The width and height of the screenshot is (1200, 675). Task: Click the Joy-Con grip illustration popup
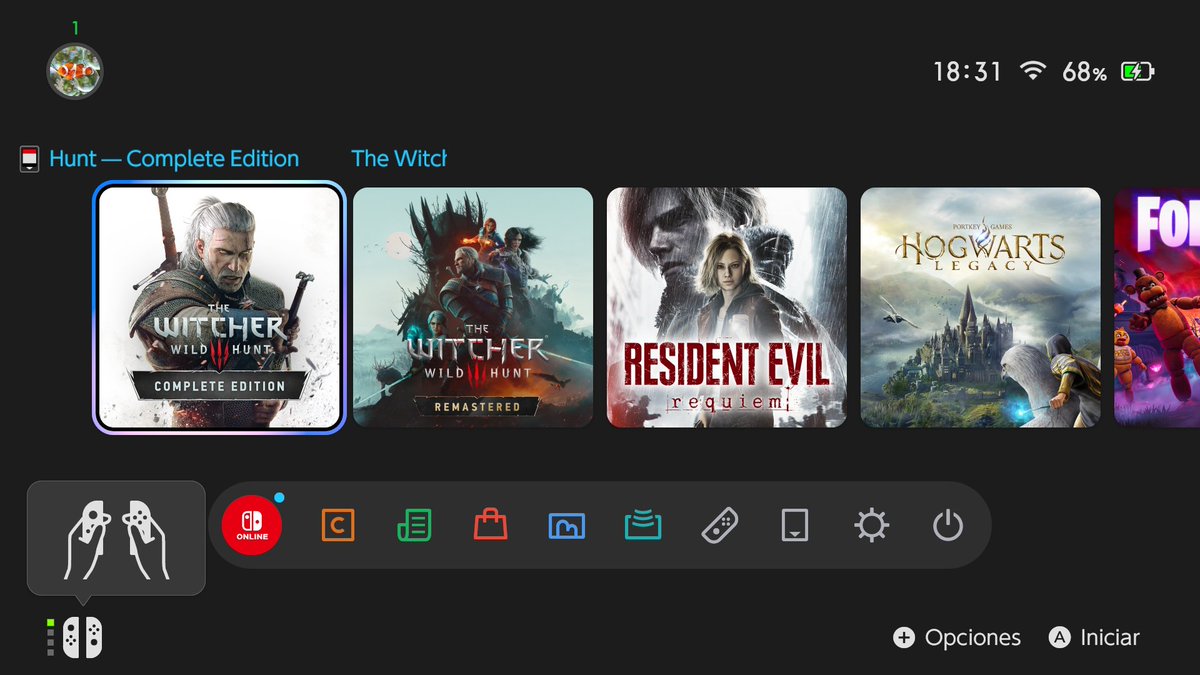116,538
